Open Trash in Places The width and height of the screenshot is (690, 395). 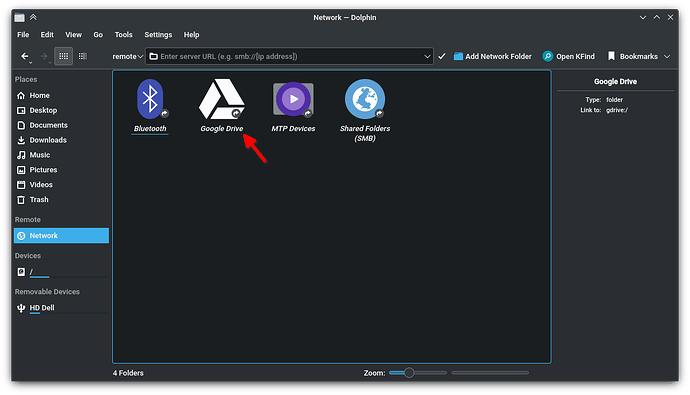pyautogui.click(x=61, y=200)
